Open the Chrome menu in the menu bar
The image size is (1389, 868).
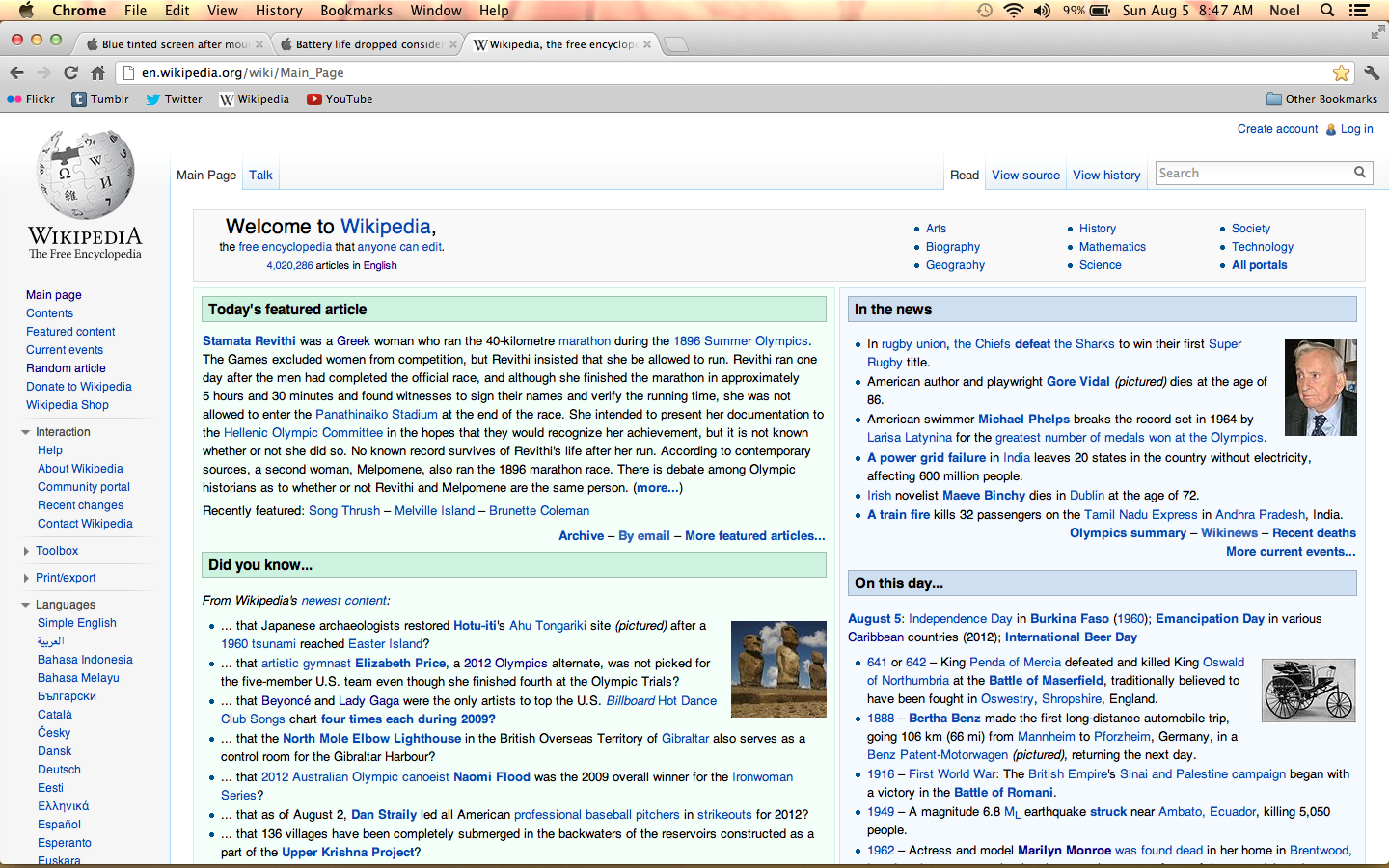79,11
